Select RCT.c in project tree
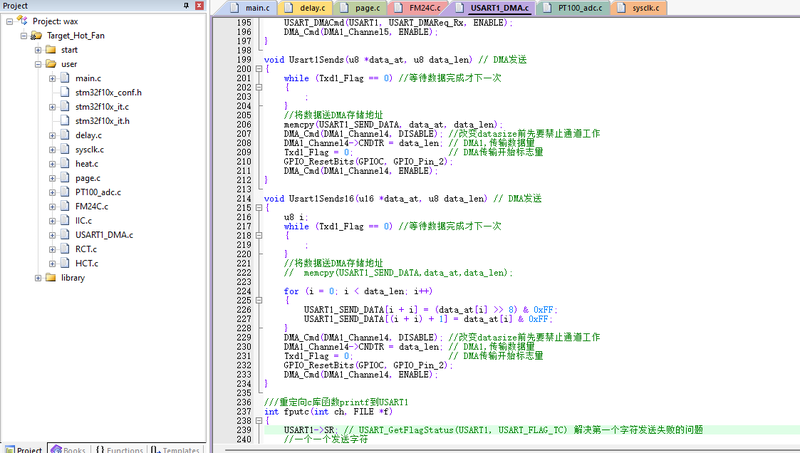 86,249
